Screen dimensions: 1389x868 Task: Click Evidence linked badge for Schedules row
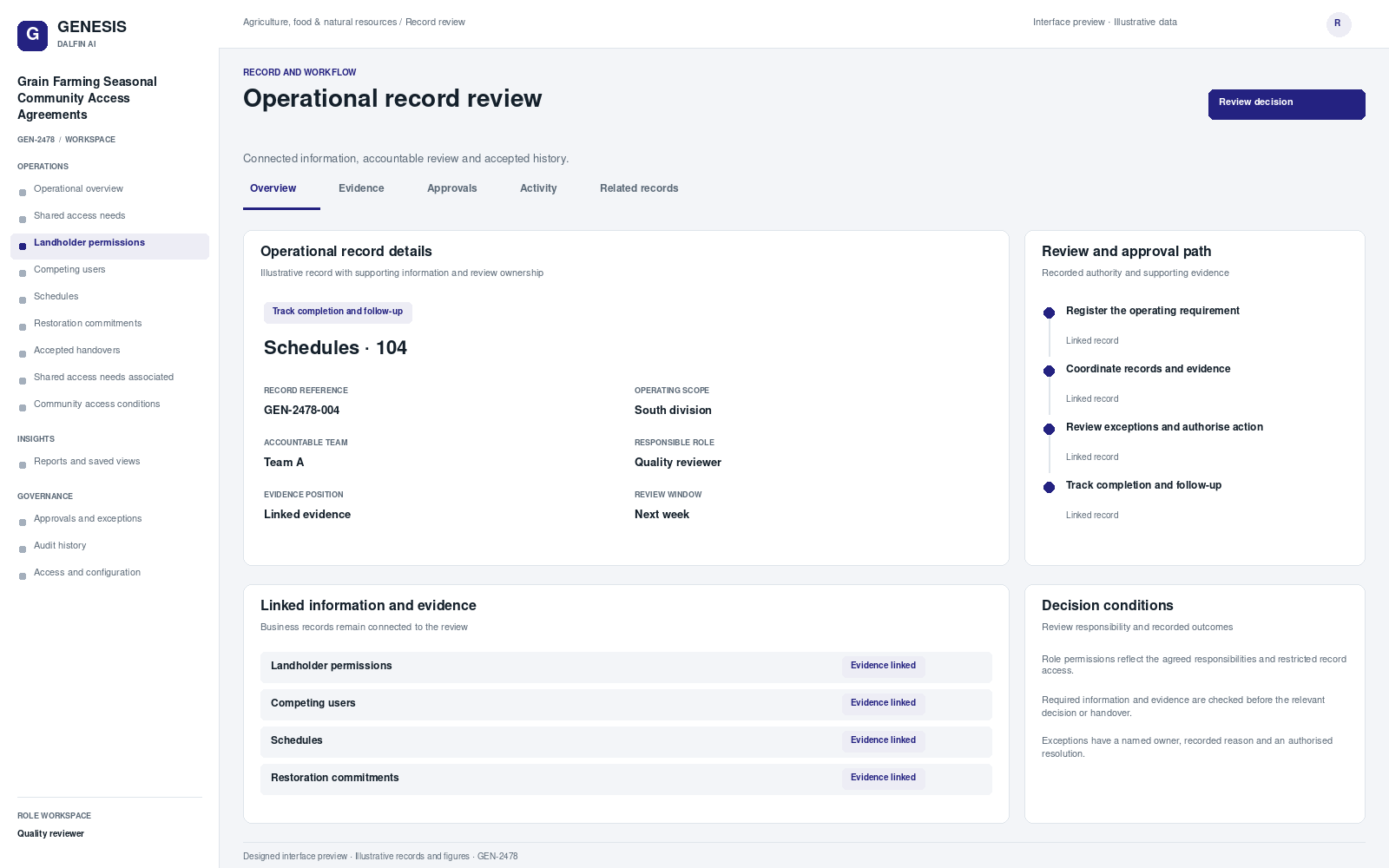[x=883, y=740]
